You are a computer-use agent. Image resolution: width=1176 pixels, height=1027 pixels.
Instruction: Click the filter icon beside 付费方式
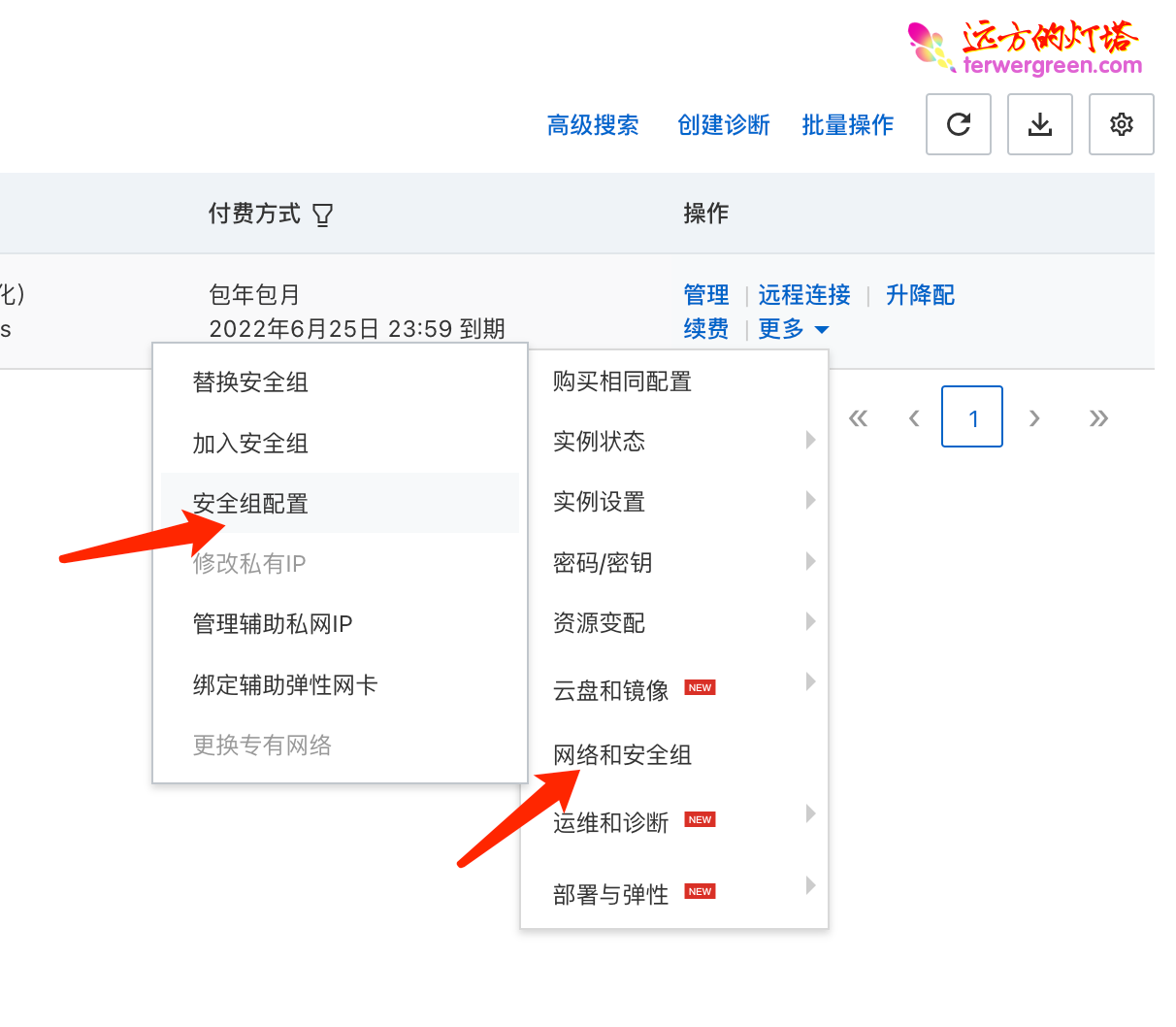coord(323,215)
